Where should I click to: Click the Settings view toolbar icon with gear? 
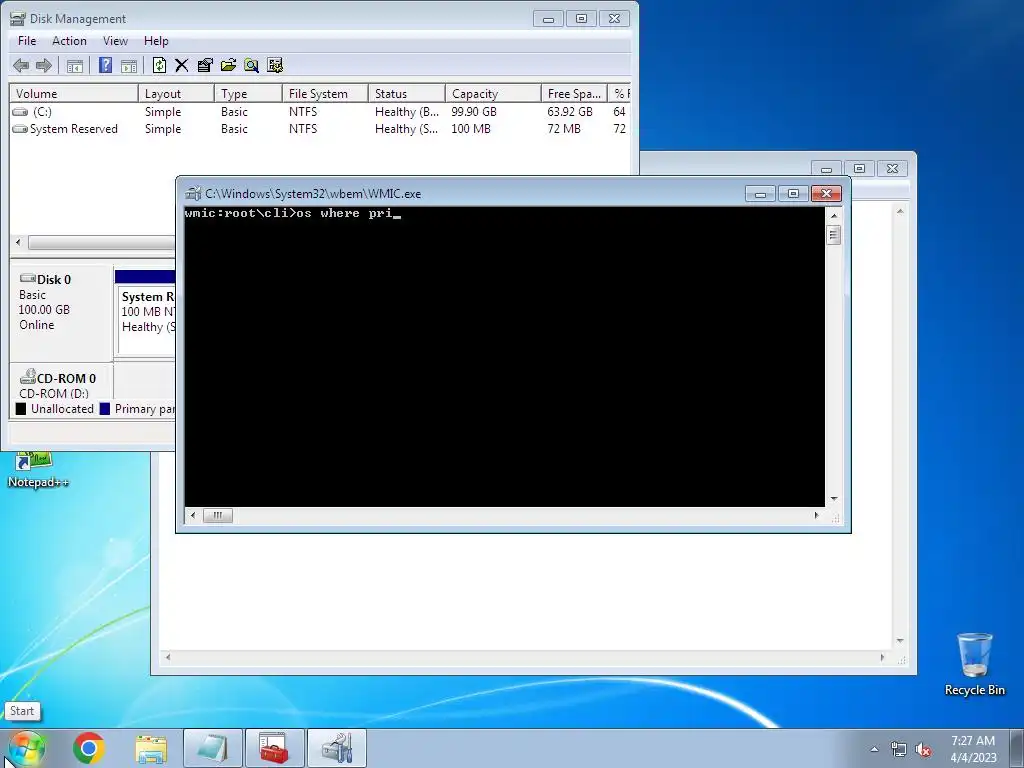coord(275,65)
